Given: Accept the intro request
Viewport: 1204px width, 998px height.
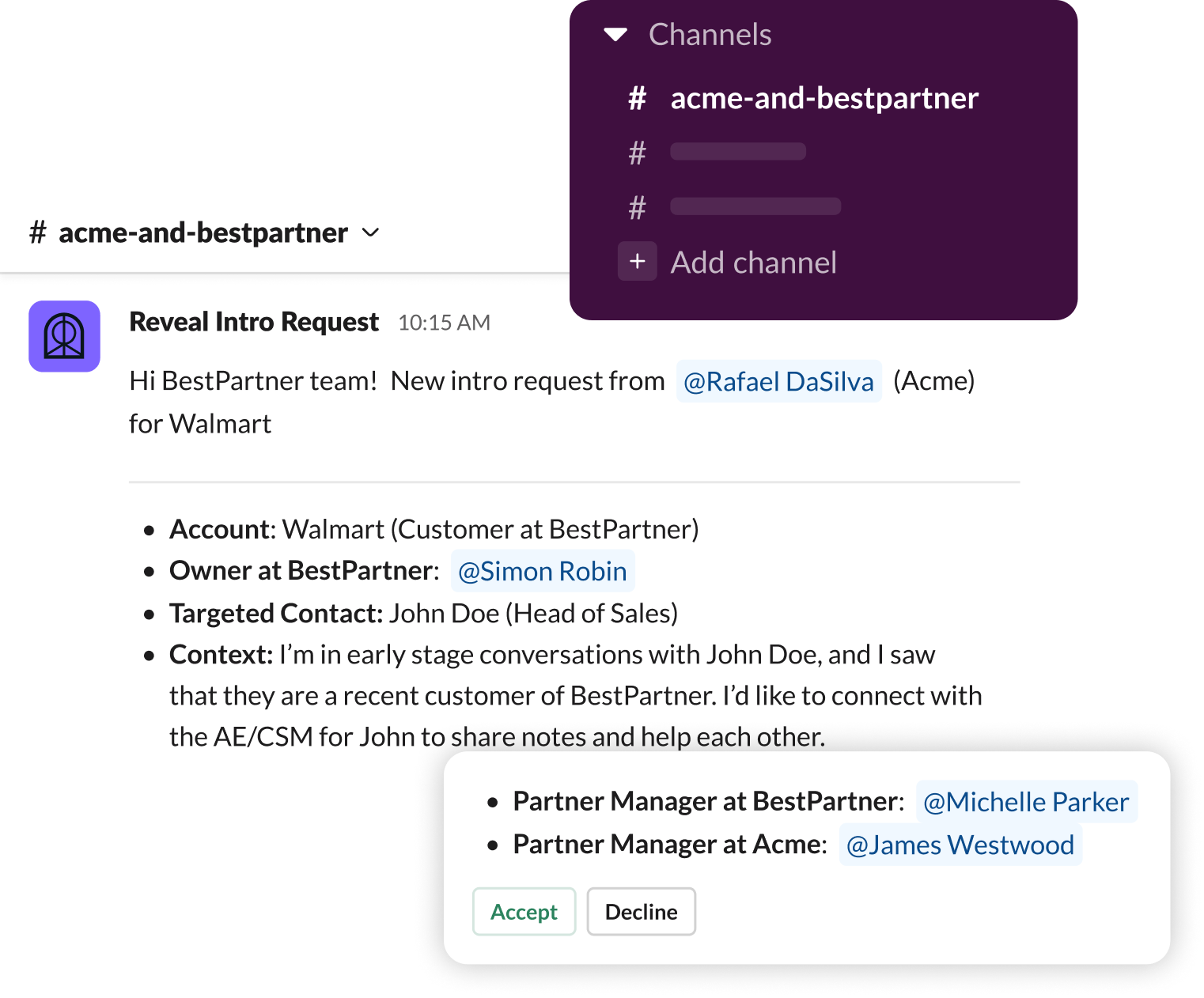Looking at the screenshot, I should (524, 912).
